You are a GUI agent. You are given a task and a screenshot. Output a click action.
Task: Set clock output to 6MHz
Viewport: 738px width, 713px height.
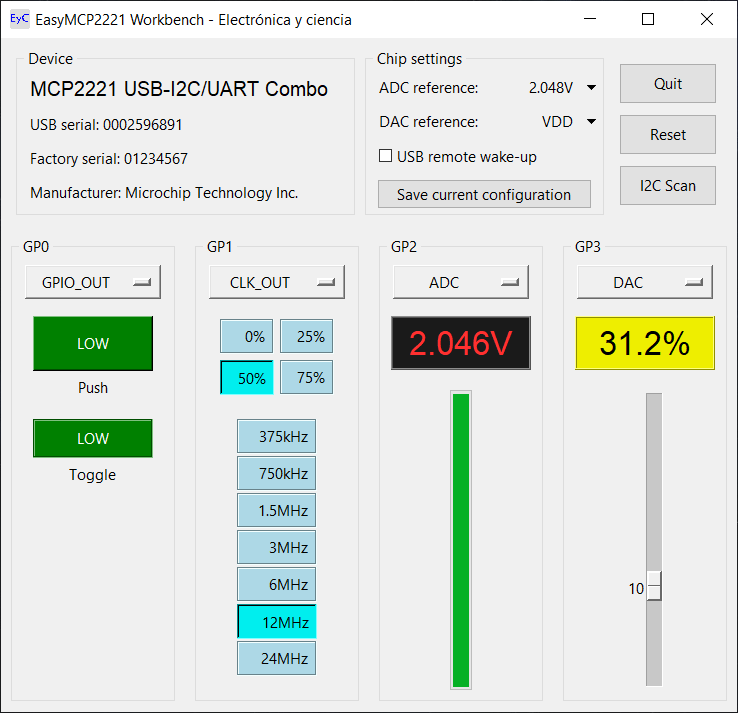point(276,584)
